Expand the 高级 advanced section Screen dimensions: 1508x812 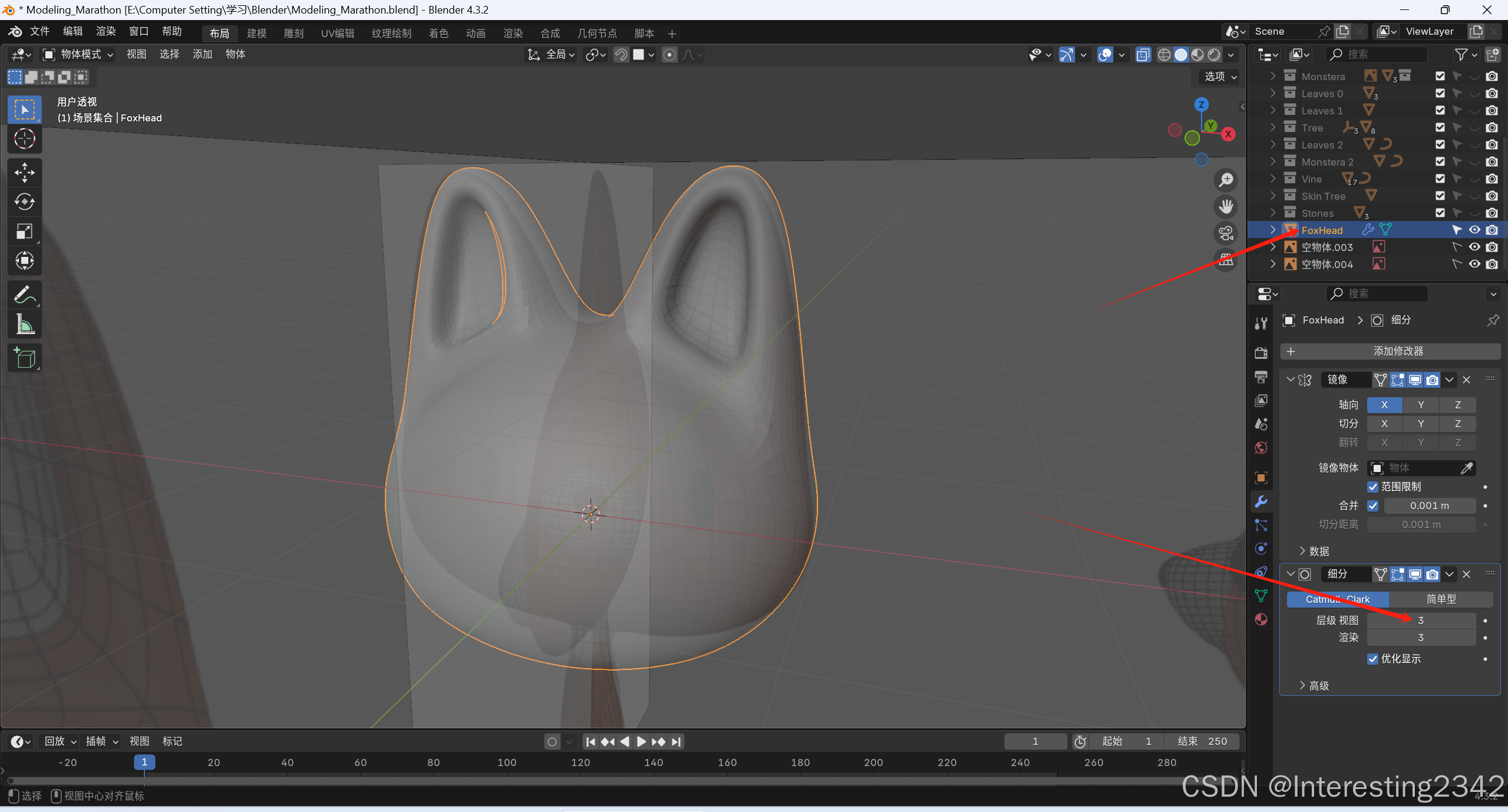(1314, 685)
